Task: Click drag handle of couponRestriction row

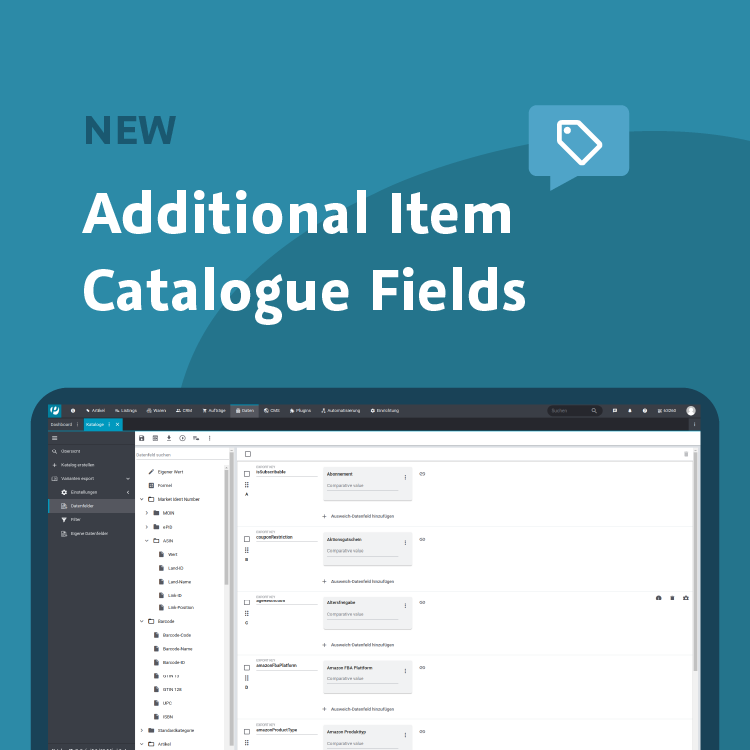Action: (247, 550)
